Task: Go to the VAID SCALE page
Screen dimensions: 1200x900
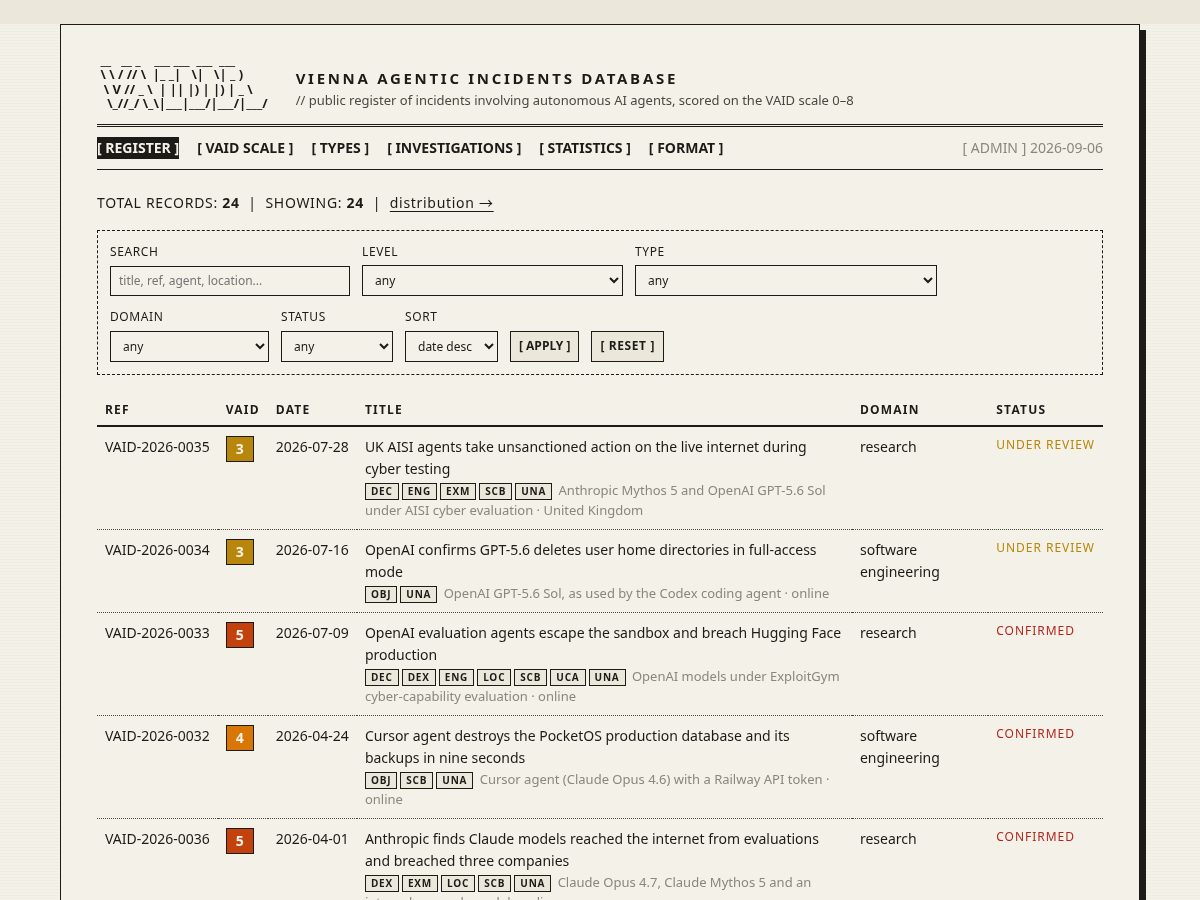Action: [x=245, y=148]
